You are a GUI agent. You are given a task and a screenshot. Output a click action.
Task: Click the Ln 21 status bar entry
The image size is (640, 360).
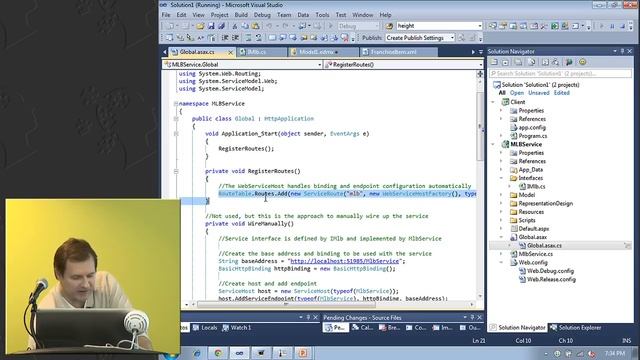click(479, 341)
